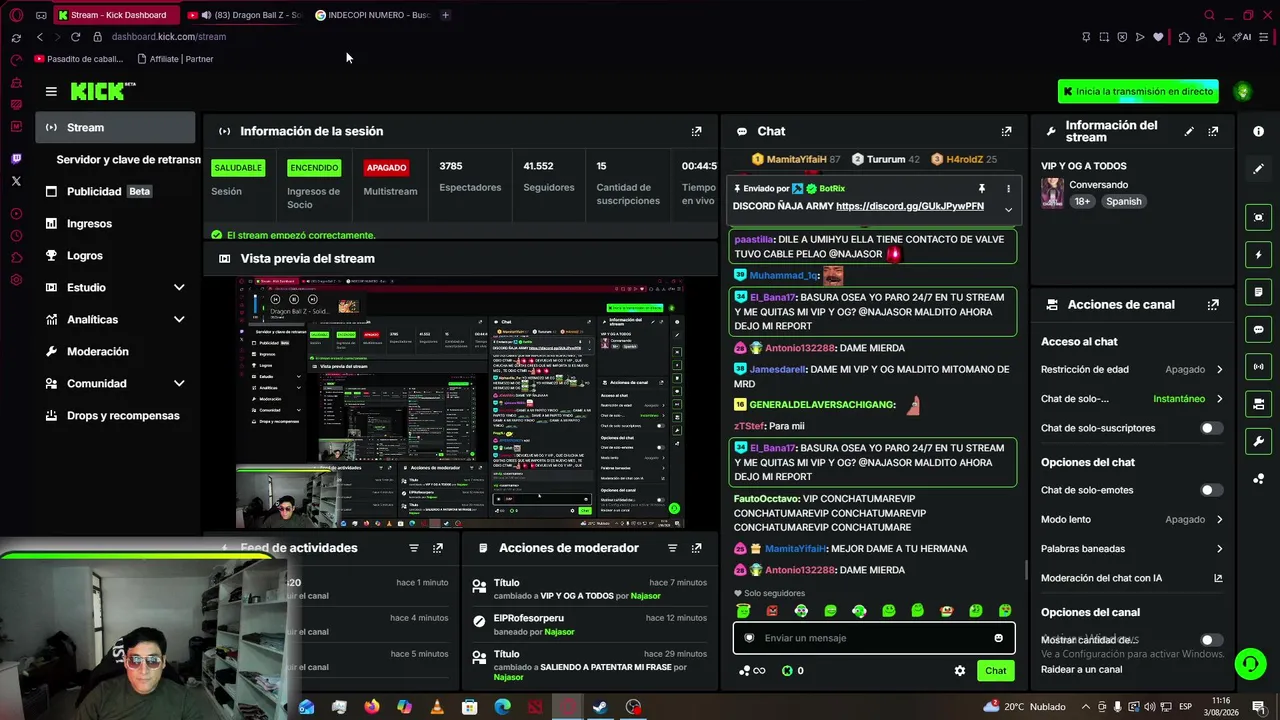
Task: Open filter options in Feed de actividades
Action: (414, 548)
